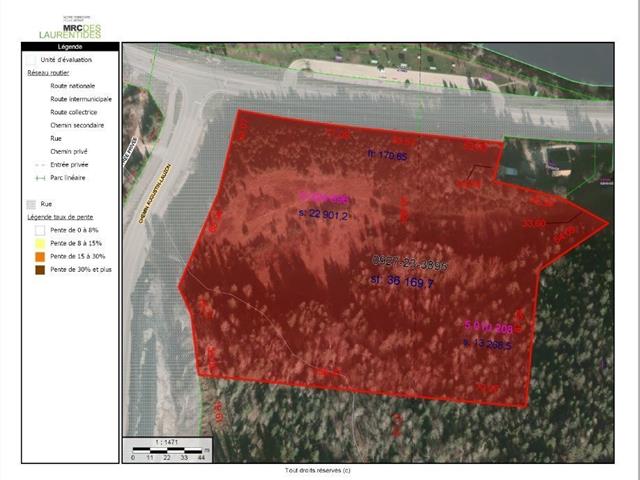This screenshot has width=640, height=480.
Task: Click the Légende header bar
Action: click(70, 46)
